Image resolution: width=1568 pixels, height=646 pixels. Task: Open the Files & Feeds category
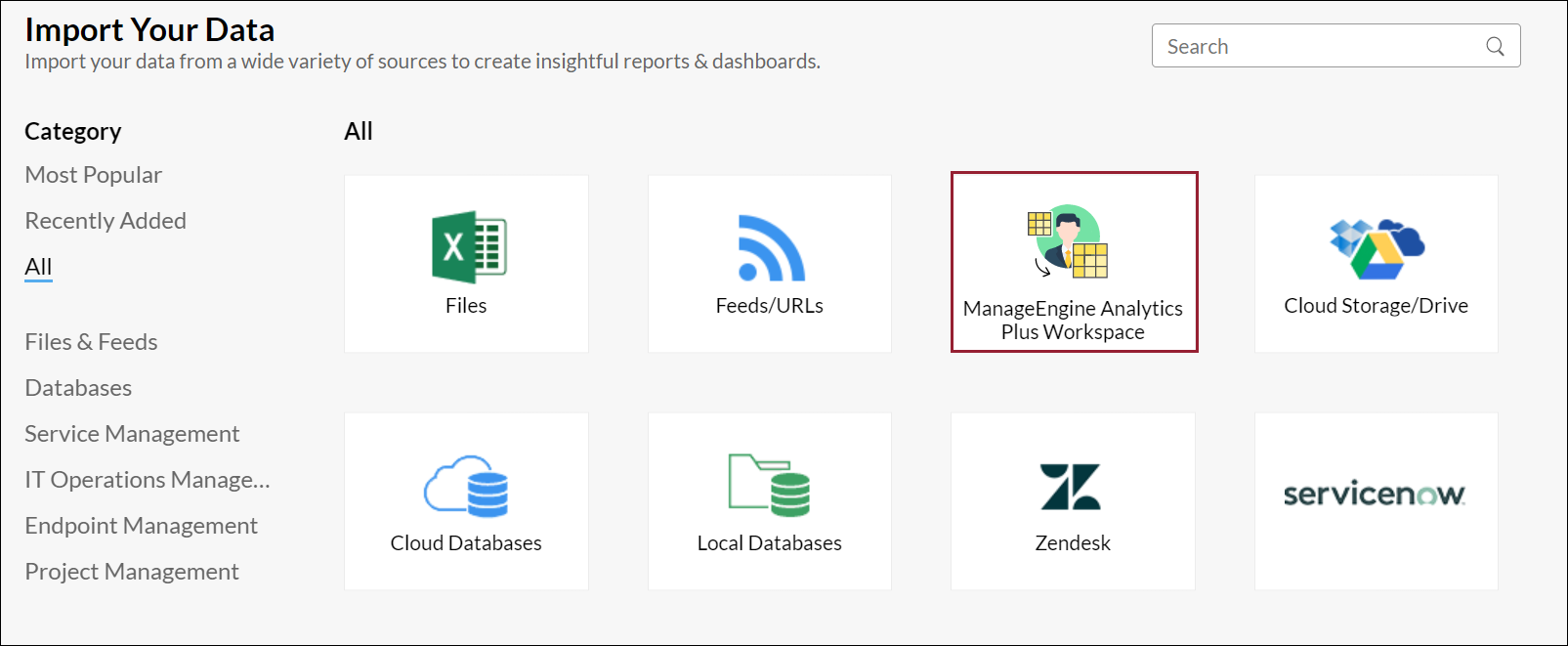point(91,342)
